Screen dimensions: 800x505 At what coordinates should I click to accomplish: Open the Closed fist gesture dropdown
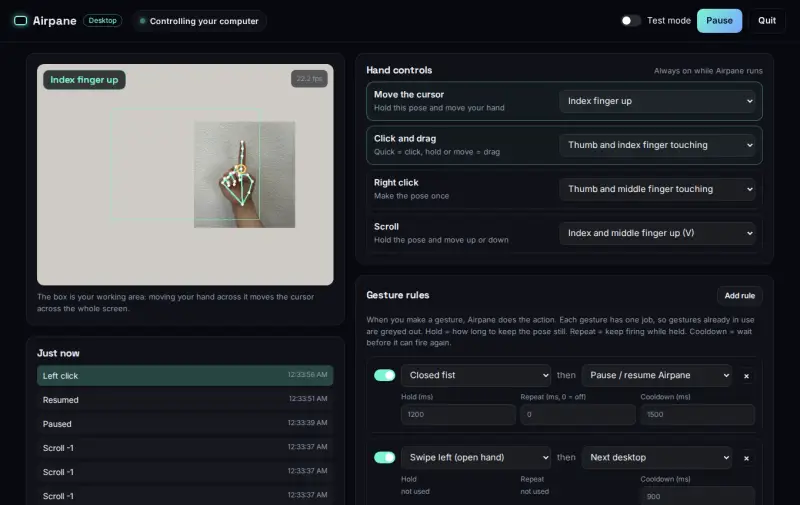coord(476,375)
